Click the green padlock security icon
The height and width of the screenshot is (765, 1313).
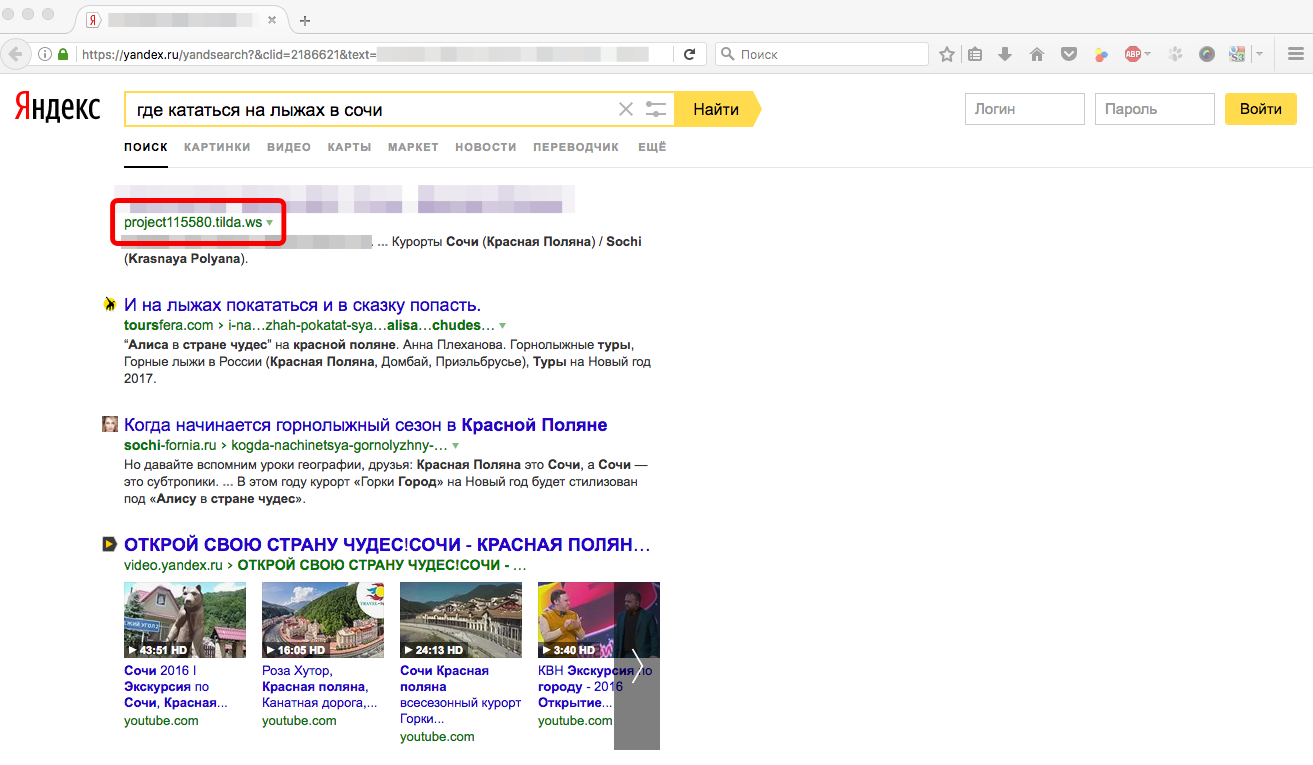click(x=63, y=54)
